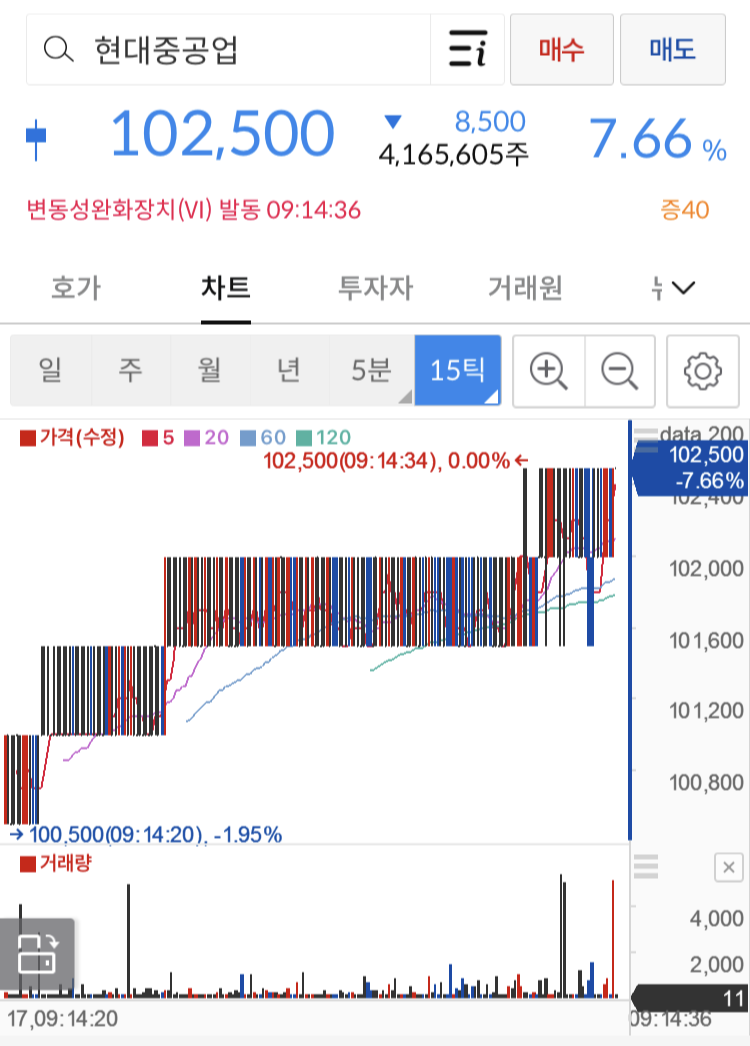Zoom in the chart with the plus magnifier
This screenshot has height=1046, width=750.
[x=548, y=371]
